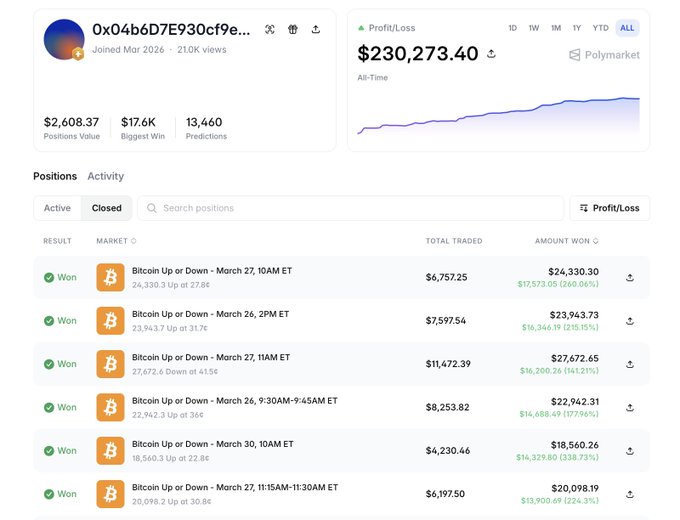Screen dimensions: 680x520
Task: Select the 1D time range
Action: click(513, 28)
